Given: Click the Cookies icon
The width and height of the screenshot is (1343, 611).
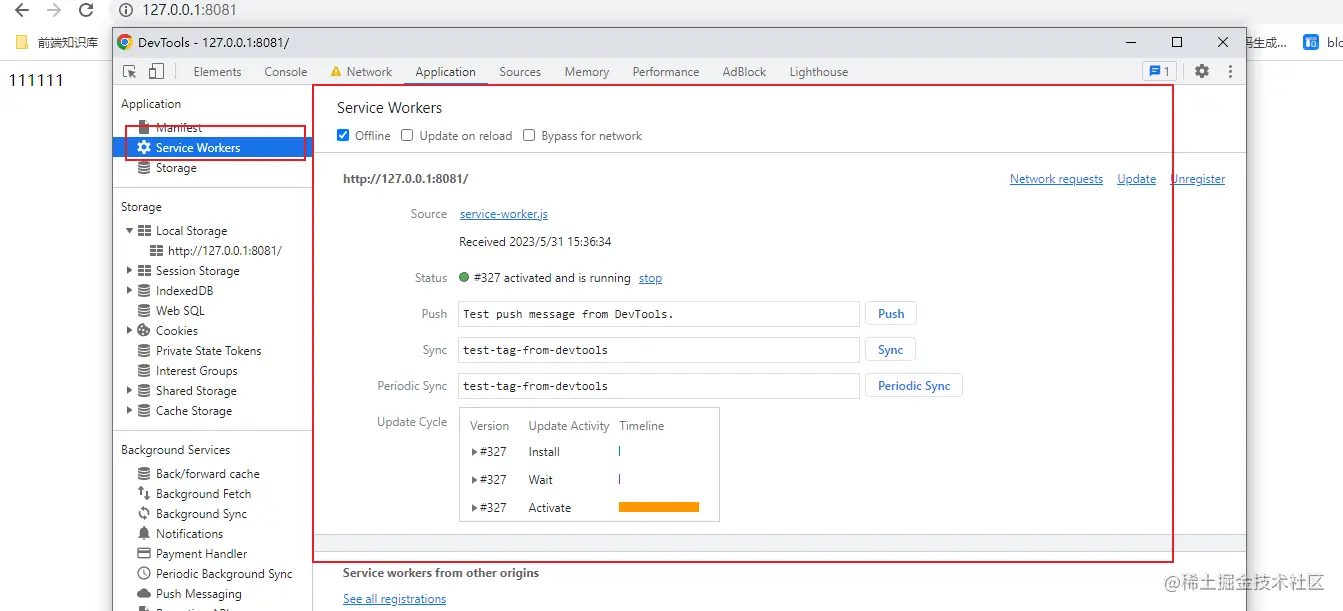Looking at the screenshot, I should point(144,330).
